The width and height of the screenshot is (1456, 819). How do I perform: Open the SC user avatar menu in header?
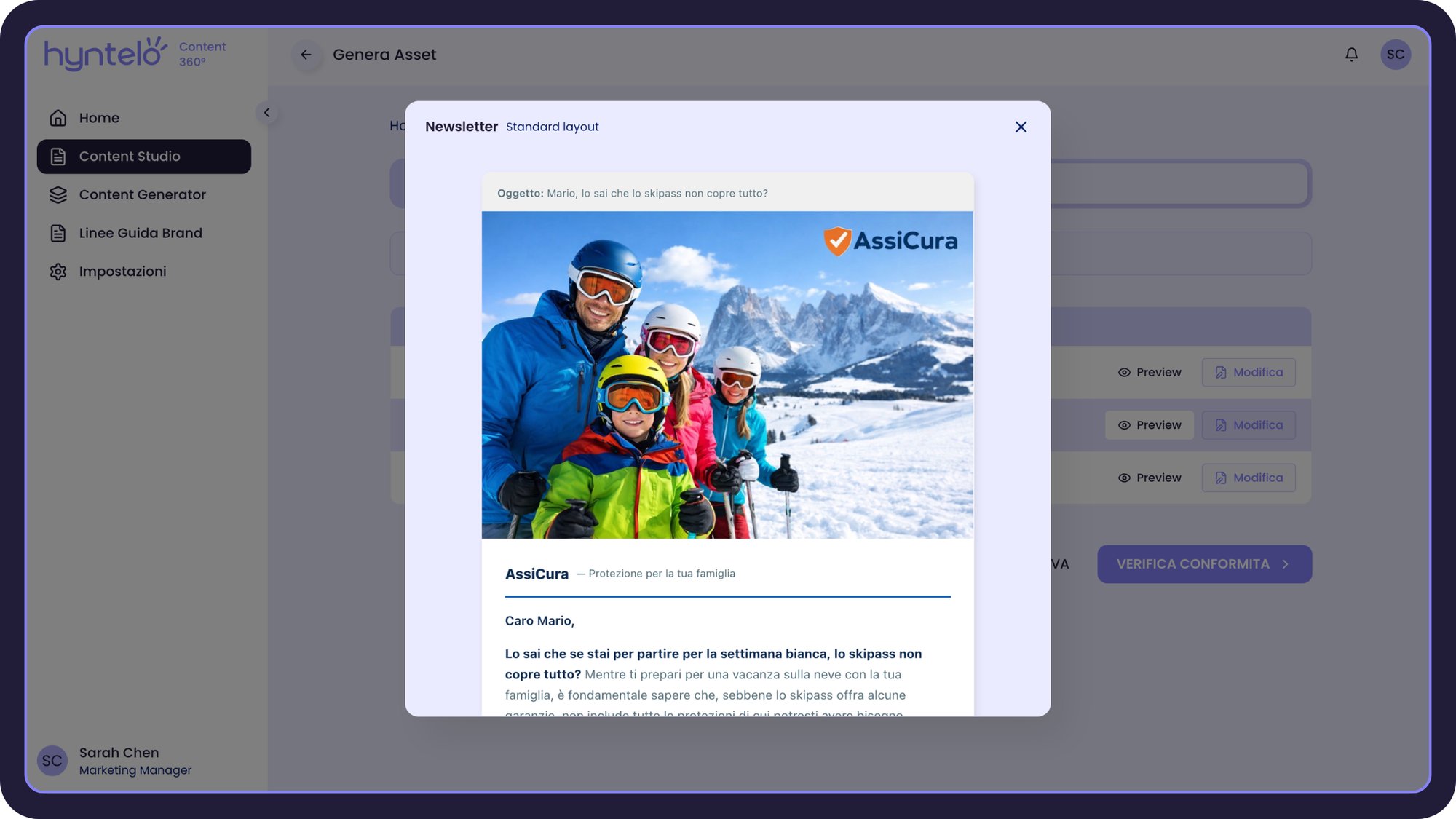point(1395,55)
